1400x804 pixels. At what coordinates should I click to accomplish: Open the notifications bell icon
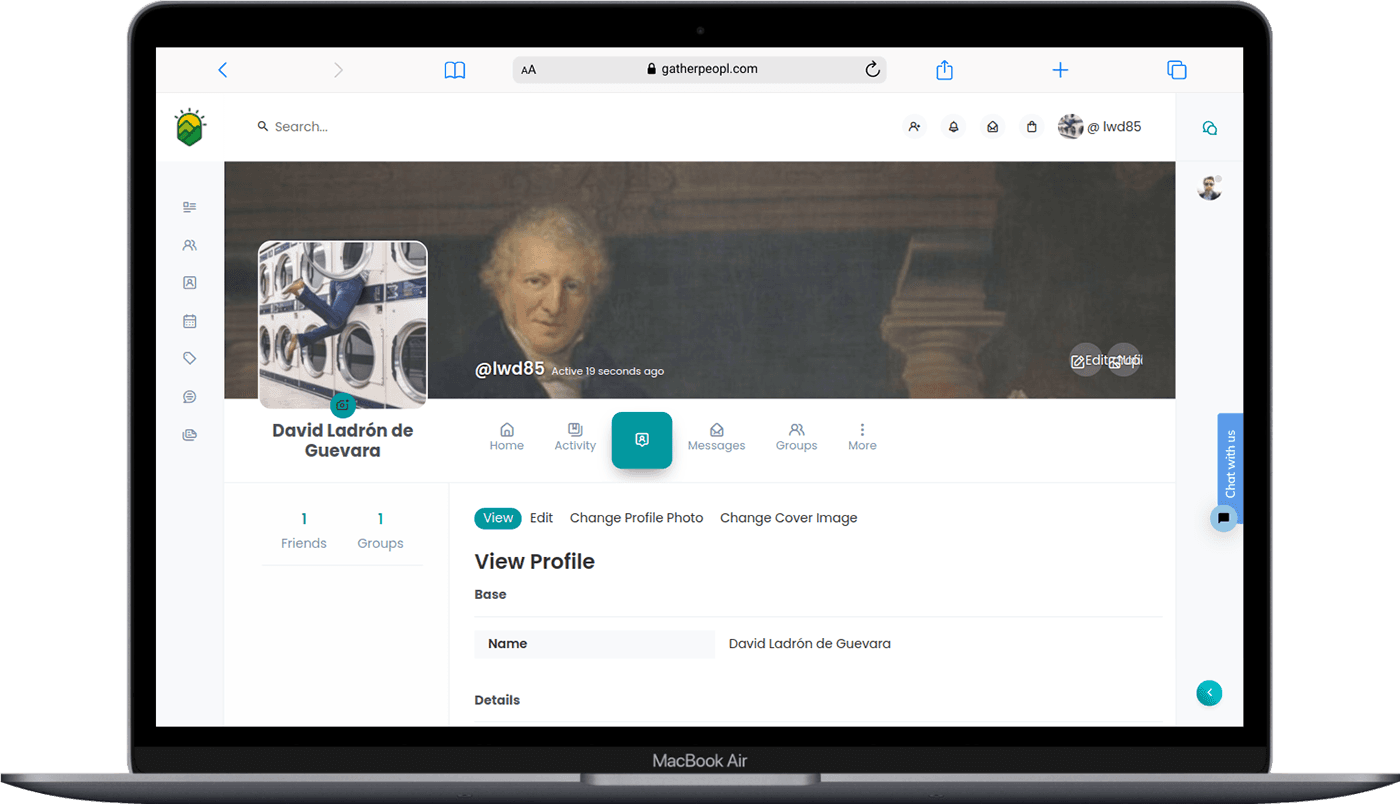click(x=953, y=127)
